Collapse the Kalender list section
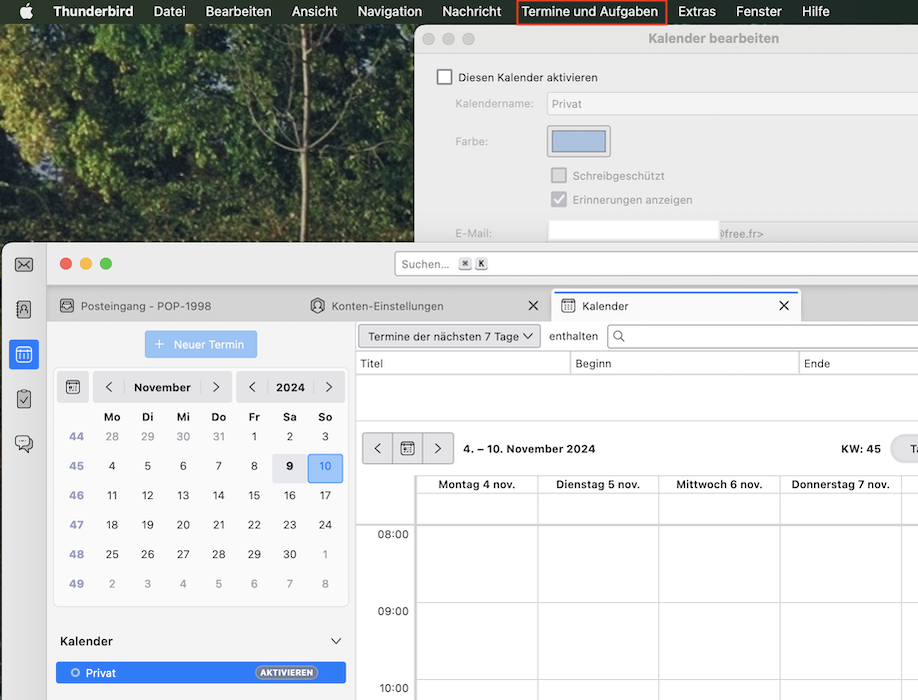The height and width of the screenshot is (700, 918). click(336, 642)
